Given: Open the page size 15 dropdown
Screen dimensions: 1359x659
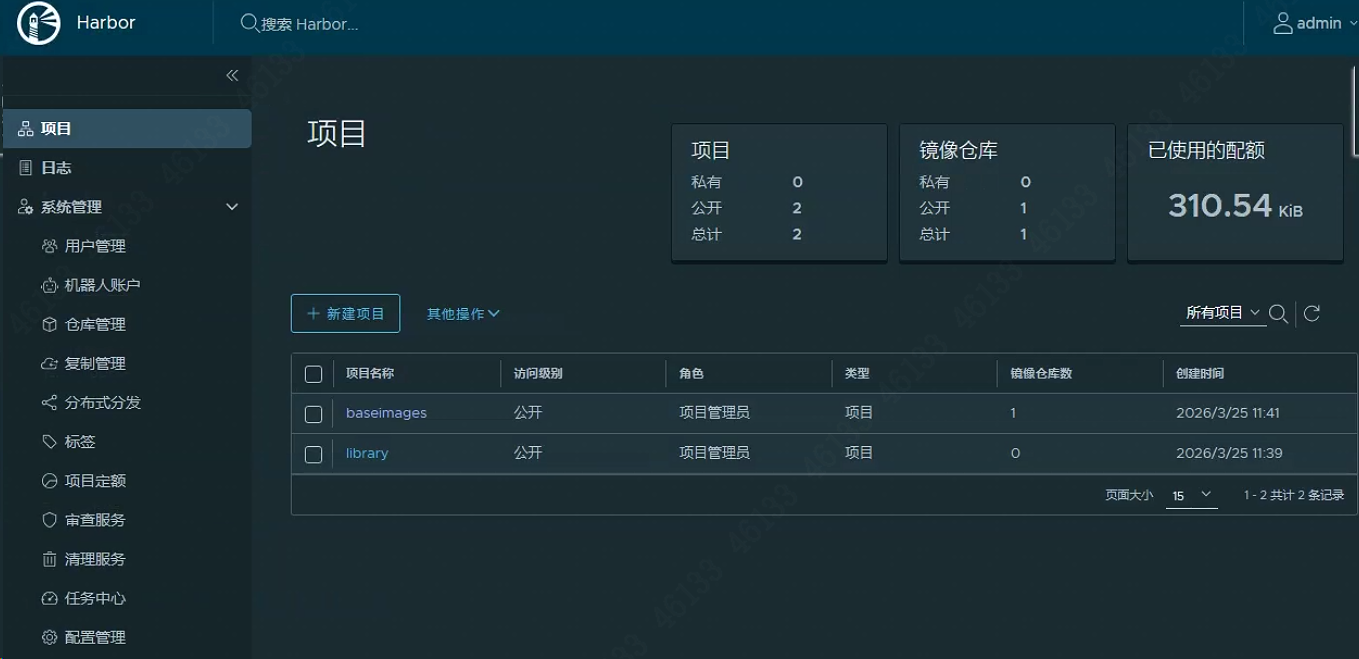Looking at the screenshot, I should (x=1192, y=495).
